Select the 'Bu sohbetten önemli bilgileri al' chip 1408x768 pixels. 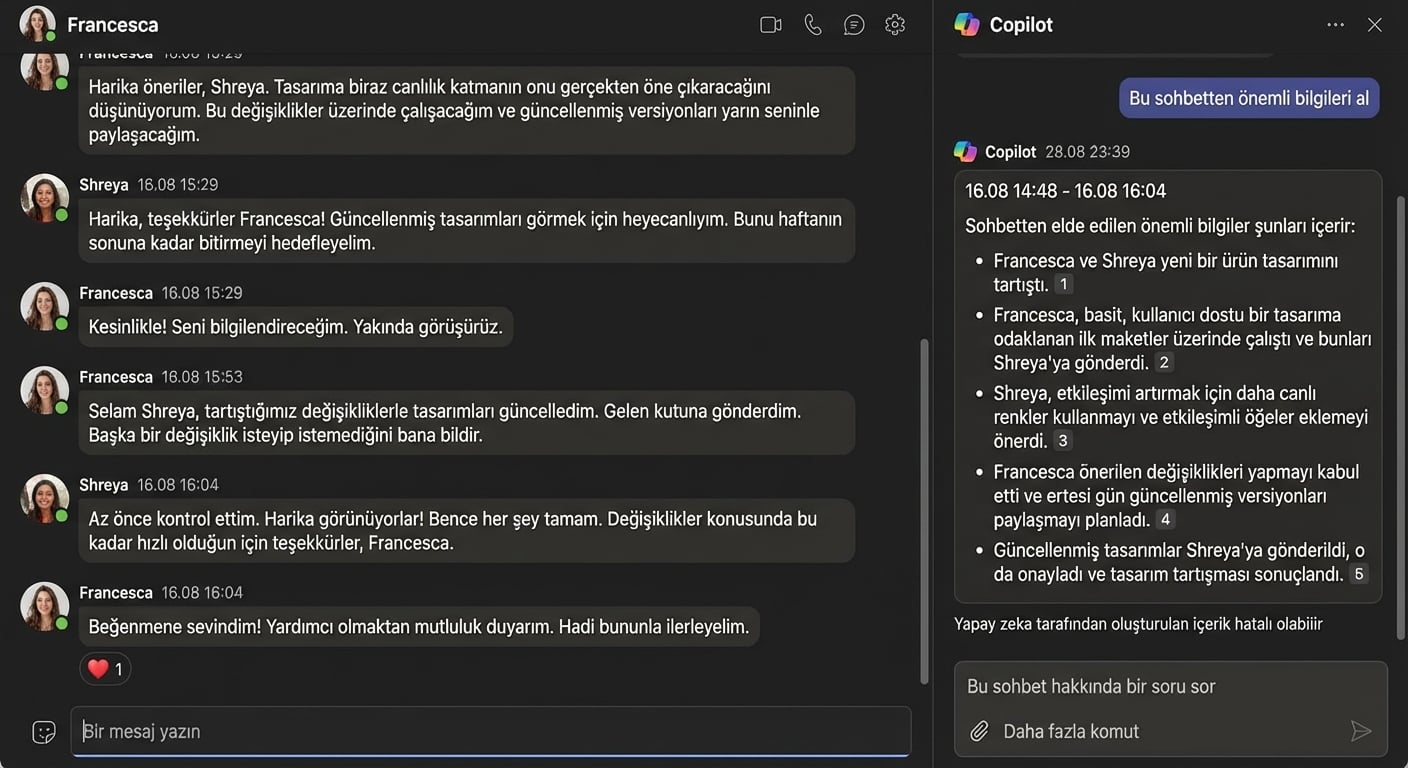click(1248, 98)
